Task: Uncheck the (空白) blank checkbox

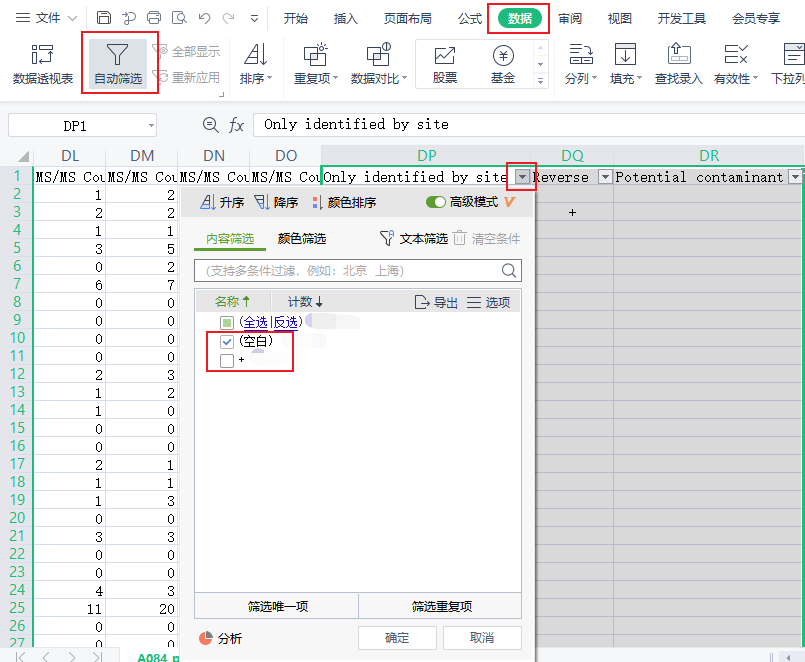Action: (x=227, y=342)
